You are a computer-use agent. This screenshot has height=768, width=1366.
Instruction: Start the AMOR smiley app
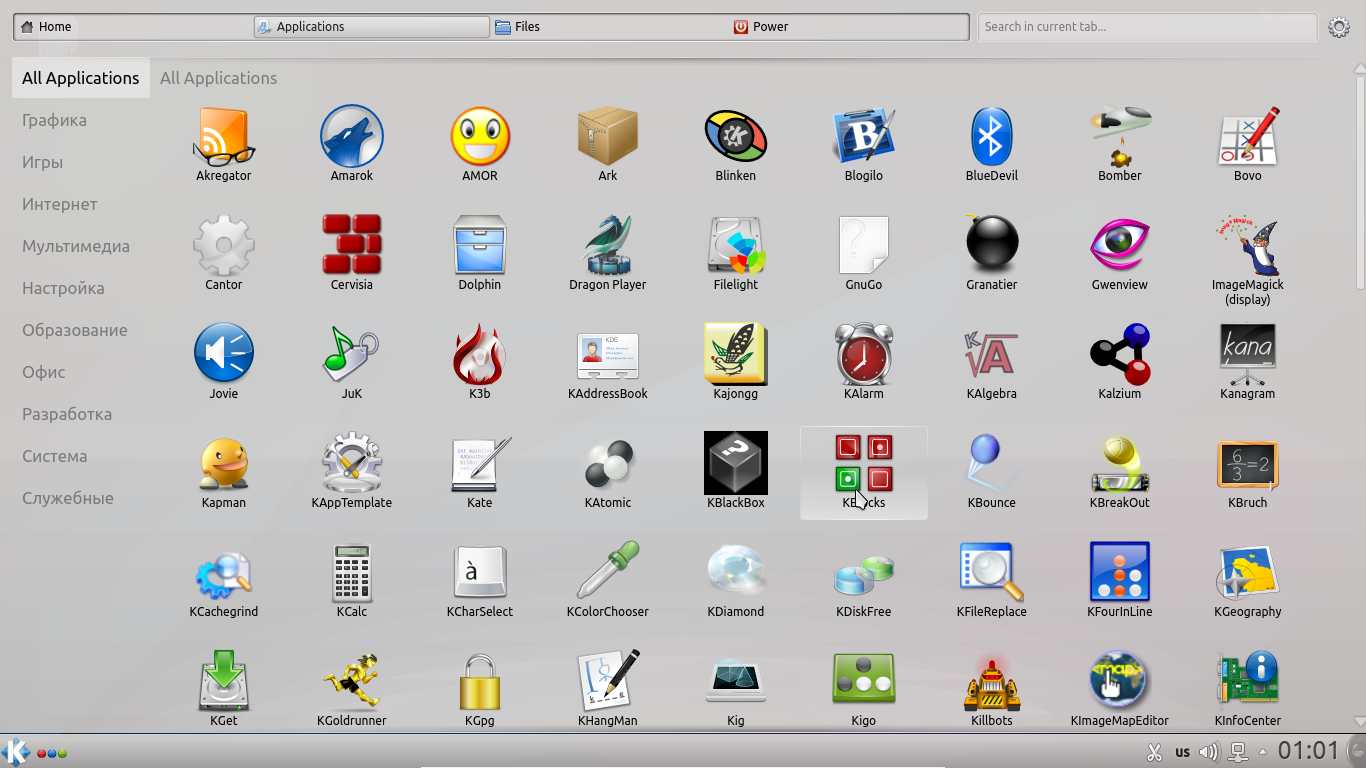(x=480, y=145)
